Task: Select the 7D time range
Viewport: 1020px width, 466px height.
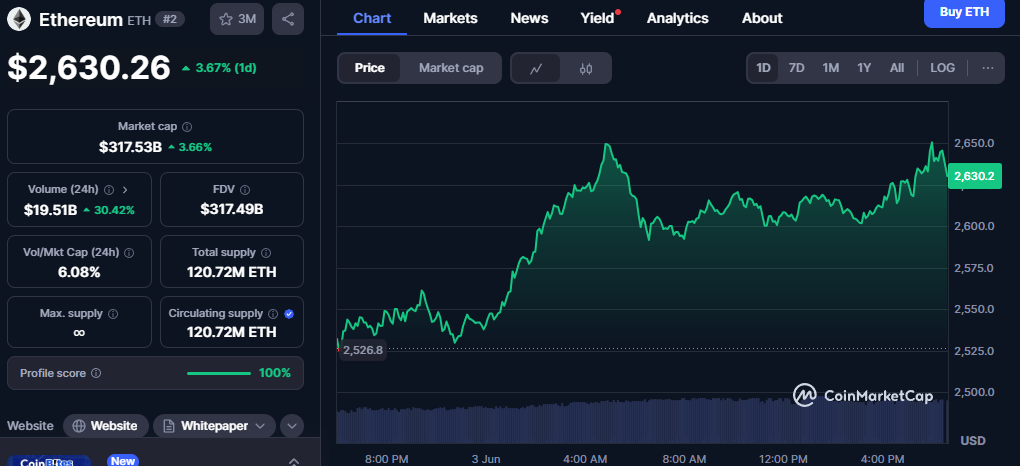Action: pyautogui.click(x=796, y=68)
